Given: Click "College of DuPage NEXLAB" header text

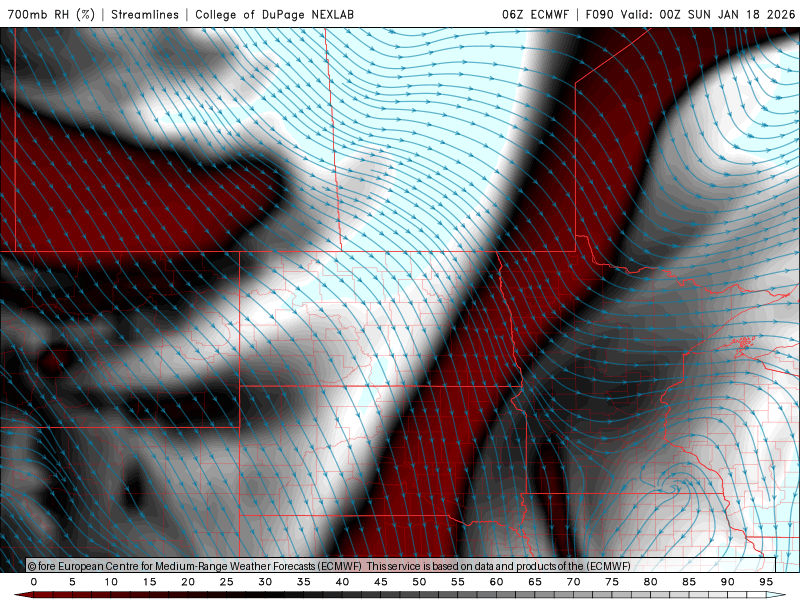Looking at the screenshot, I should pos(274,14).
